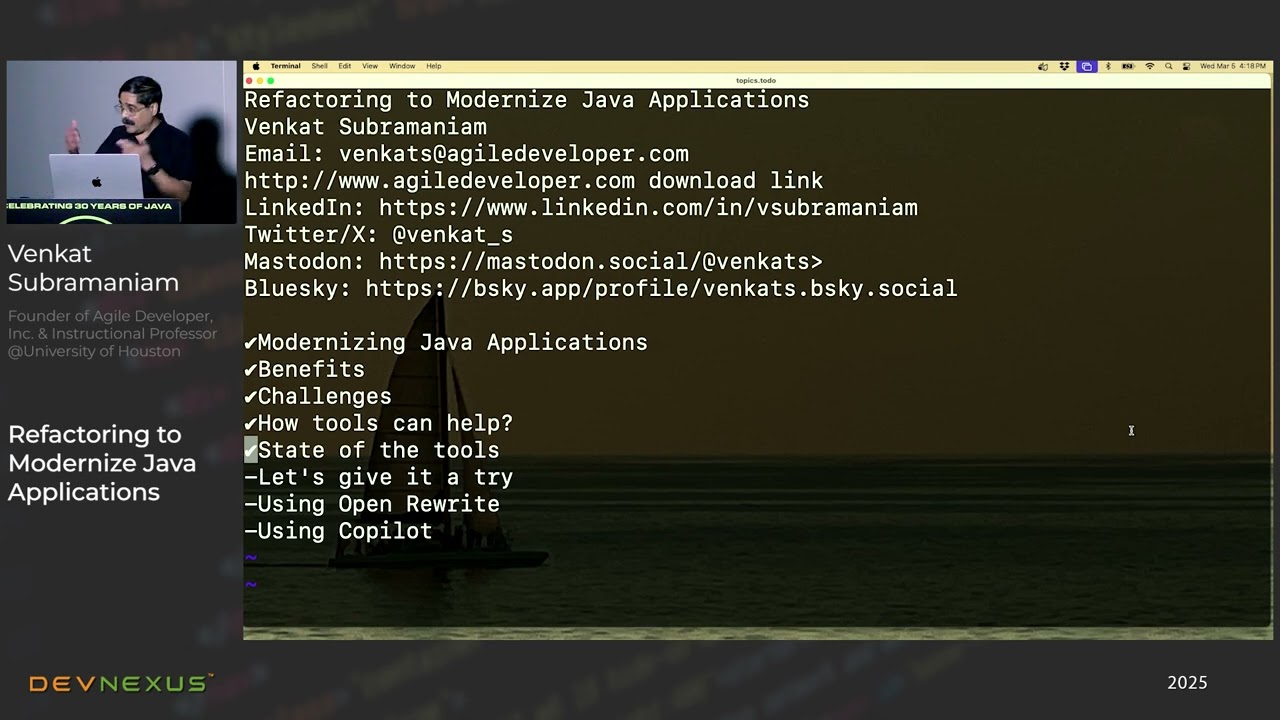The width and height of the screenshot is (1280, 720).
Task: Click the Mastodon URL
Action: pyautogui.click(x=601, y=262)
